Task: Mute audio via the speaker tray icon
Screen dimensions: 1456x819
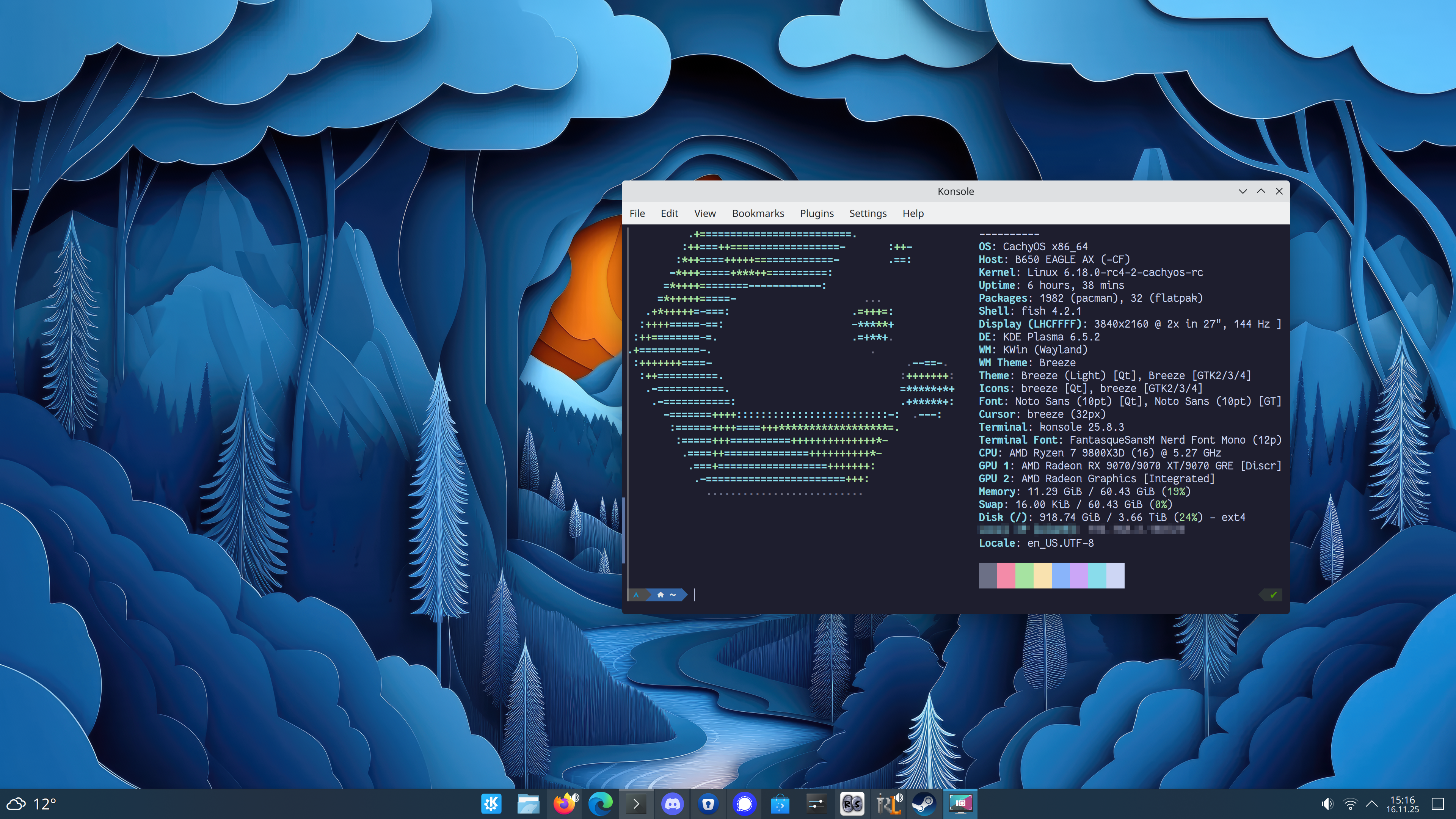Action: (1327, 803)
